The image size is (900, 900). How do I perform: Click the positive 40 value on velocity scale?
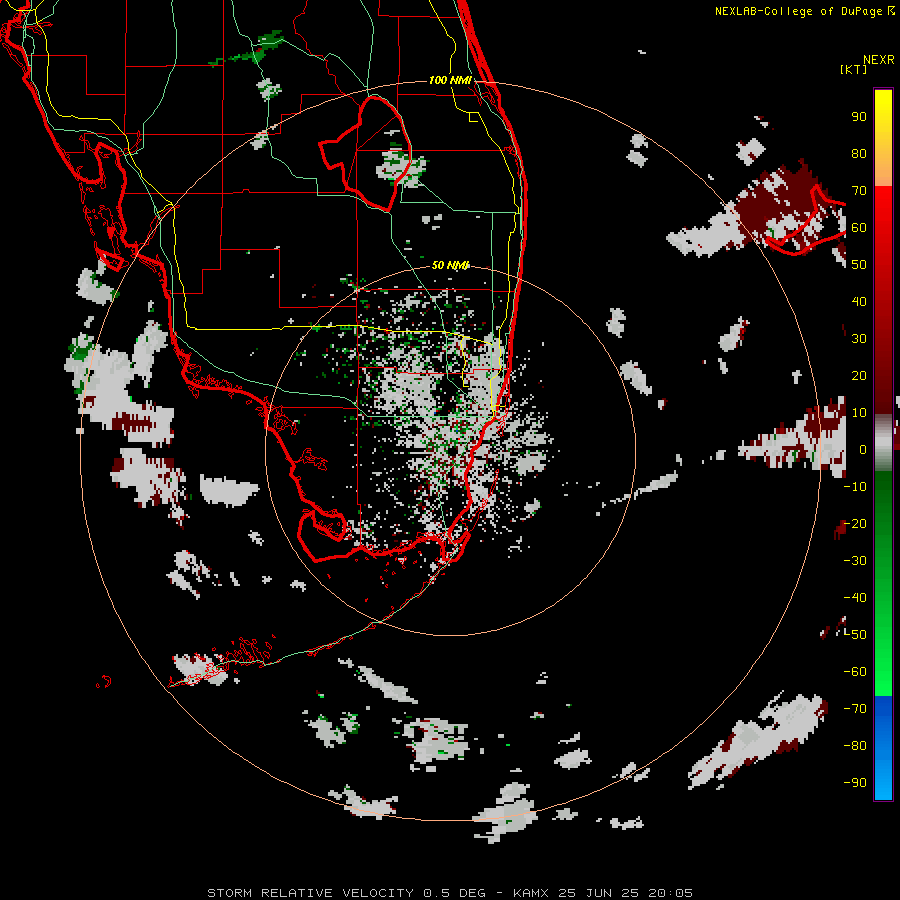tap(859, 301)
